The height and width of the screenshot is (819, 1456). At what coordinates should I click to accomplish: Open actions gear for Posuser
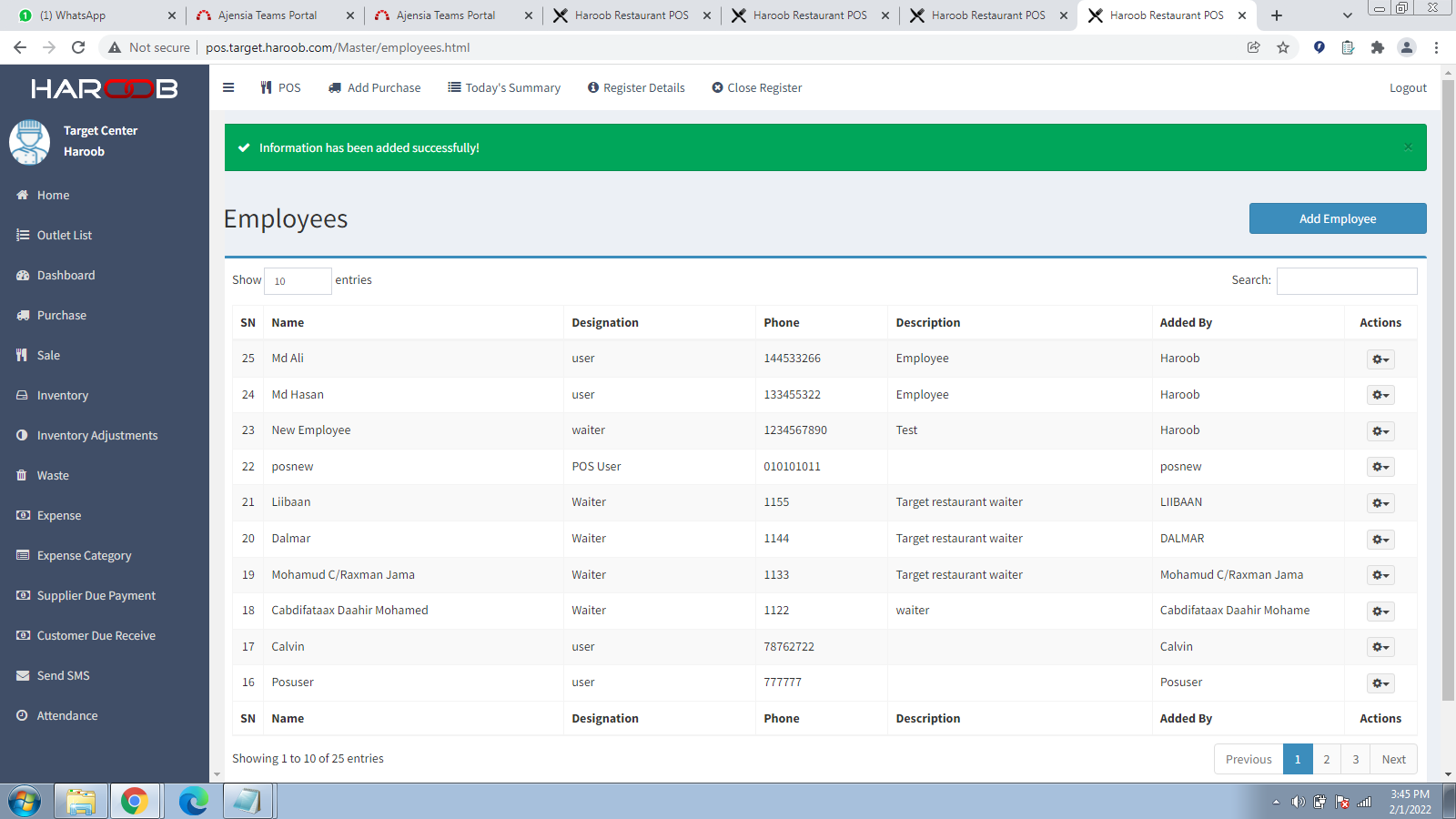[1380, 683]
